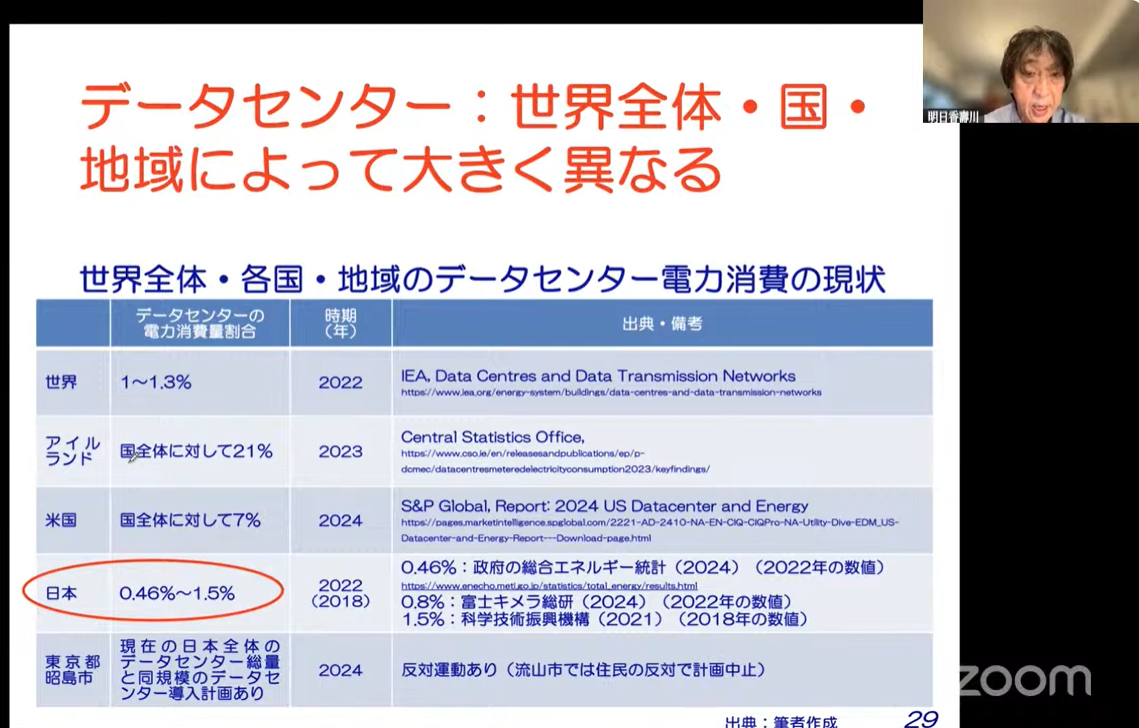Click the orange slide title text
The image size is (1139, 728).
[x=470, y=140]
